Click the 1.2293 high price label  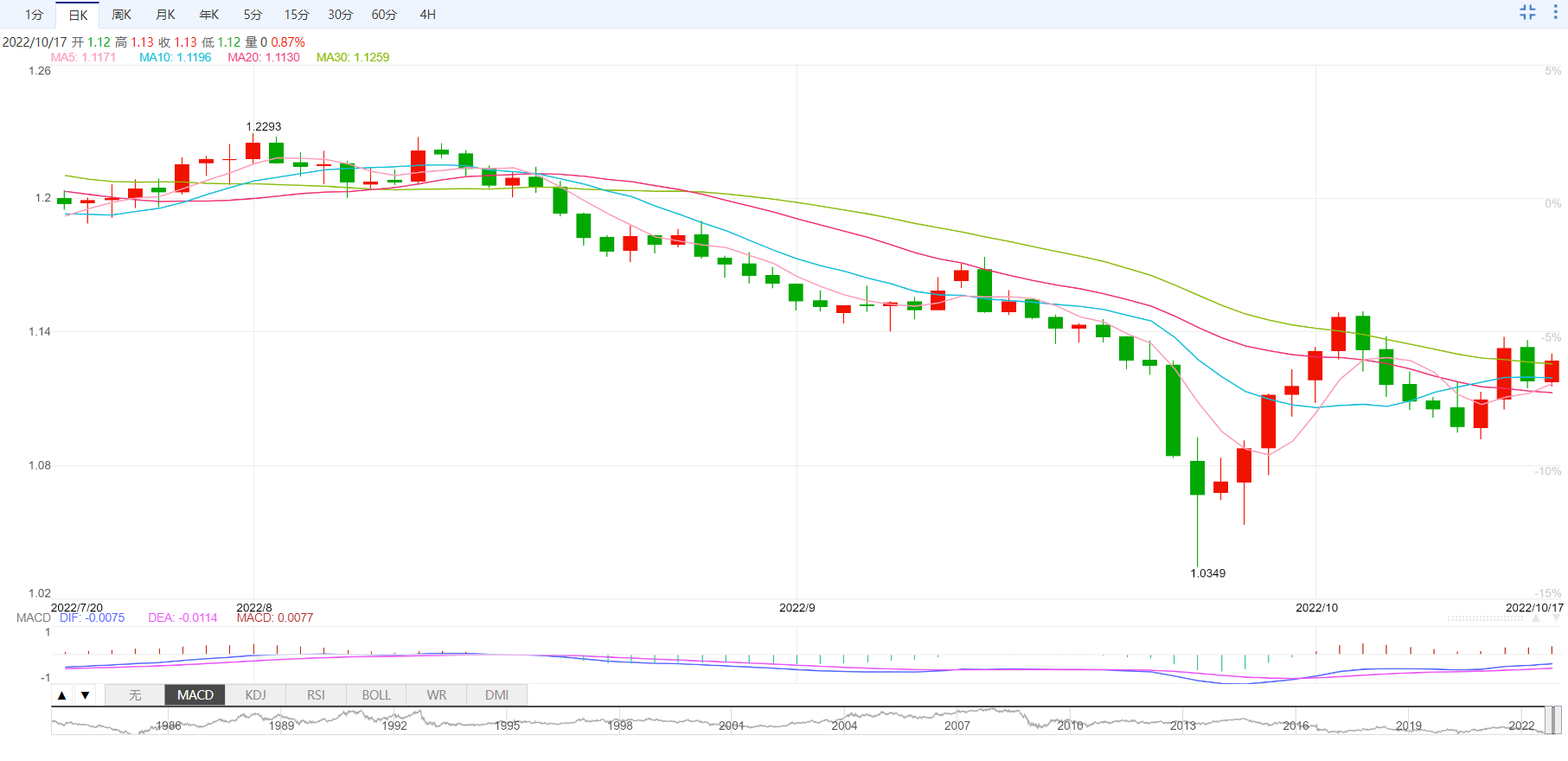pyautogui.click(x=264, y=126)
